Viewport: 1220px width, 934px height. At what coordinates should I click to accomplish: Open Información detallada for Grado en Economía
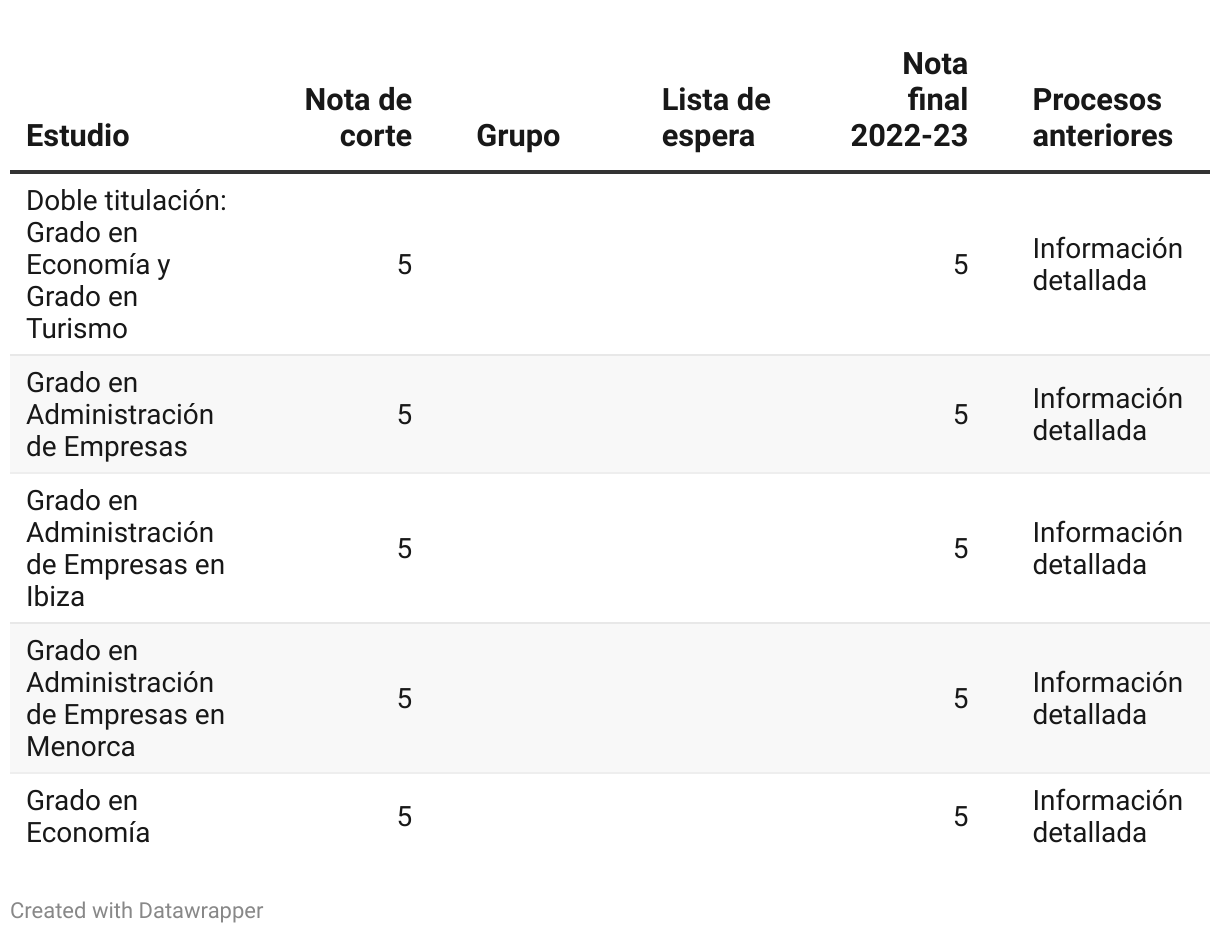coord(1107,816)
